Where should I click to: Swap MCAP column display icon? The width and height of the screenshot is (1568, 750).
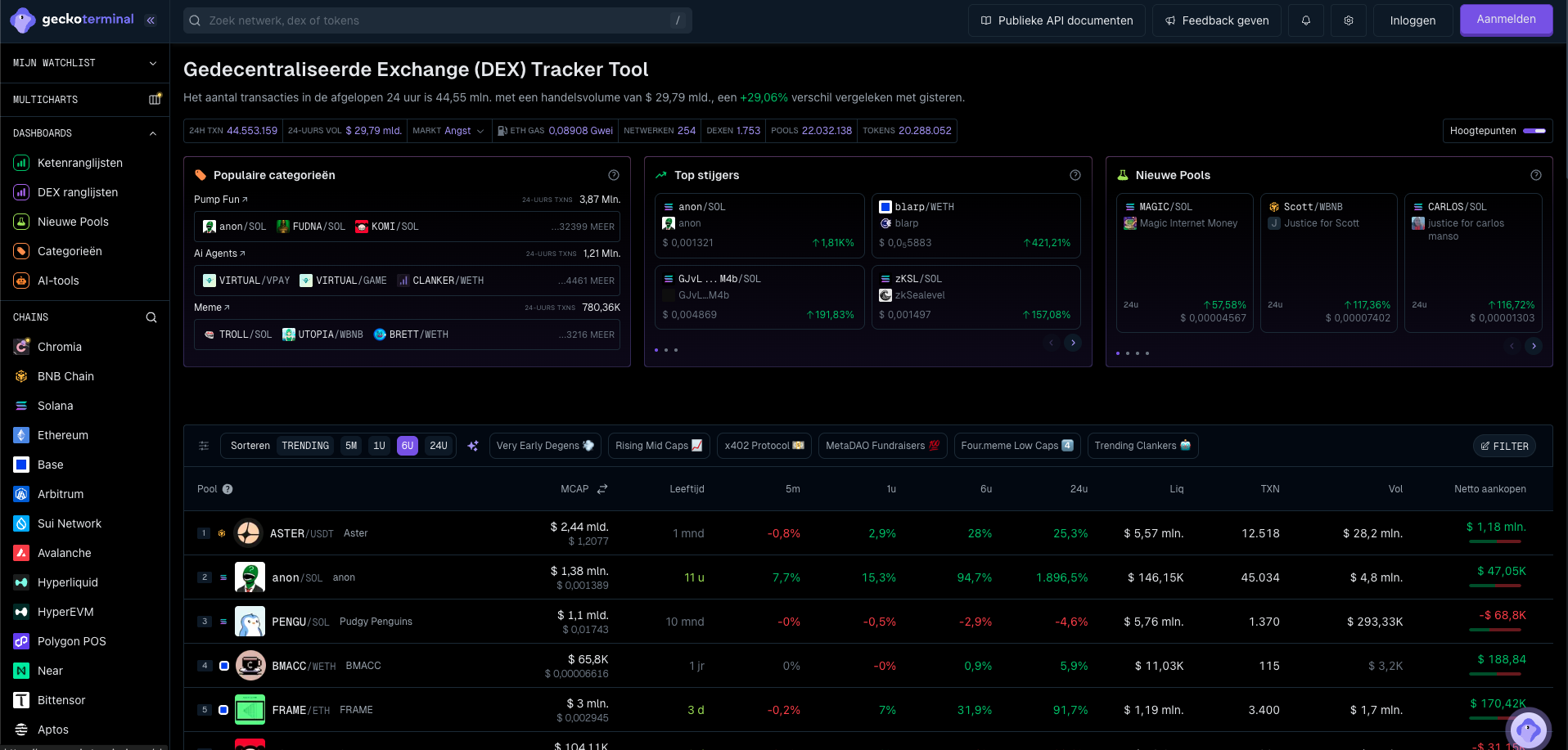click(602, 489)
